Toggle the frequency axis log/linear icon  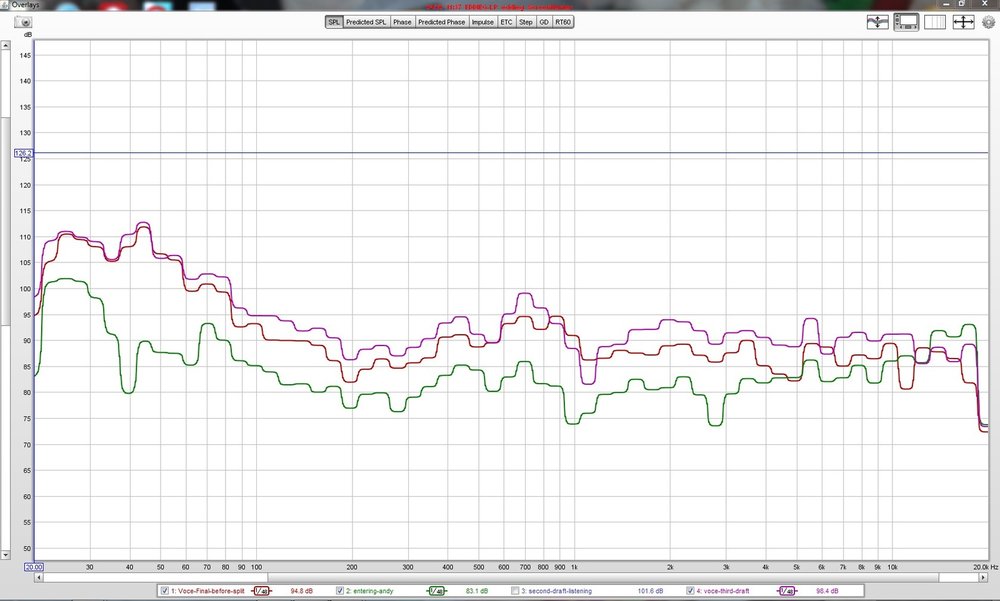[934, 22]
